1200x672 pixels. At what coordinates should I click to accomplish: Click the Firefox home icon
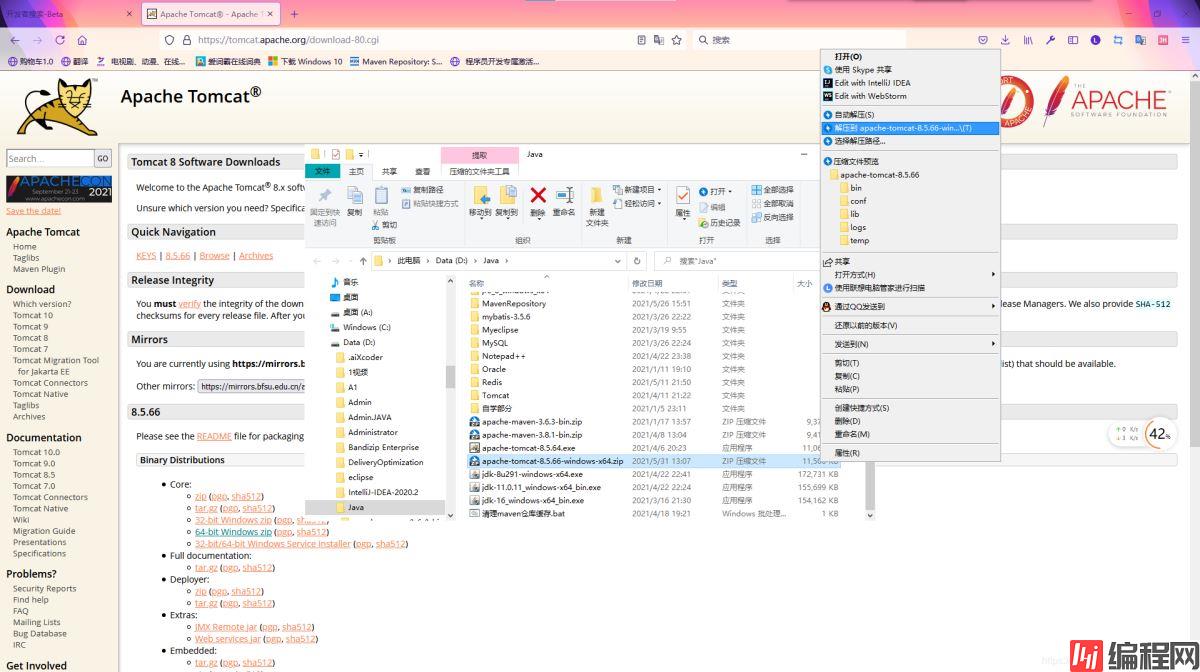(x=82, y=40)
